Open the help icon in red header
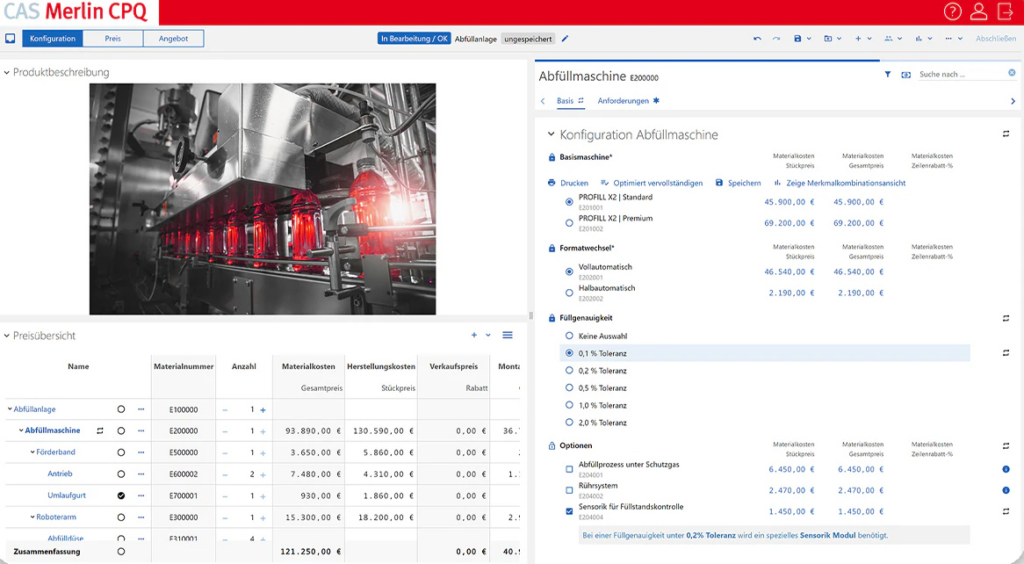 click(x=952, y=12)
